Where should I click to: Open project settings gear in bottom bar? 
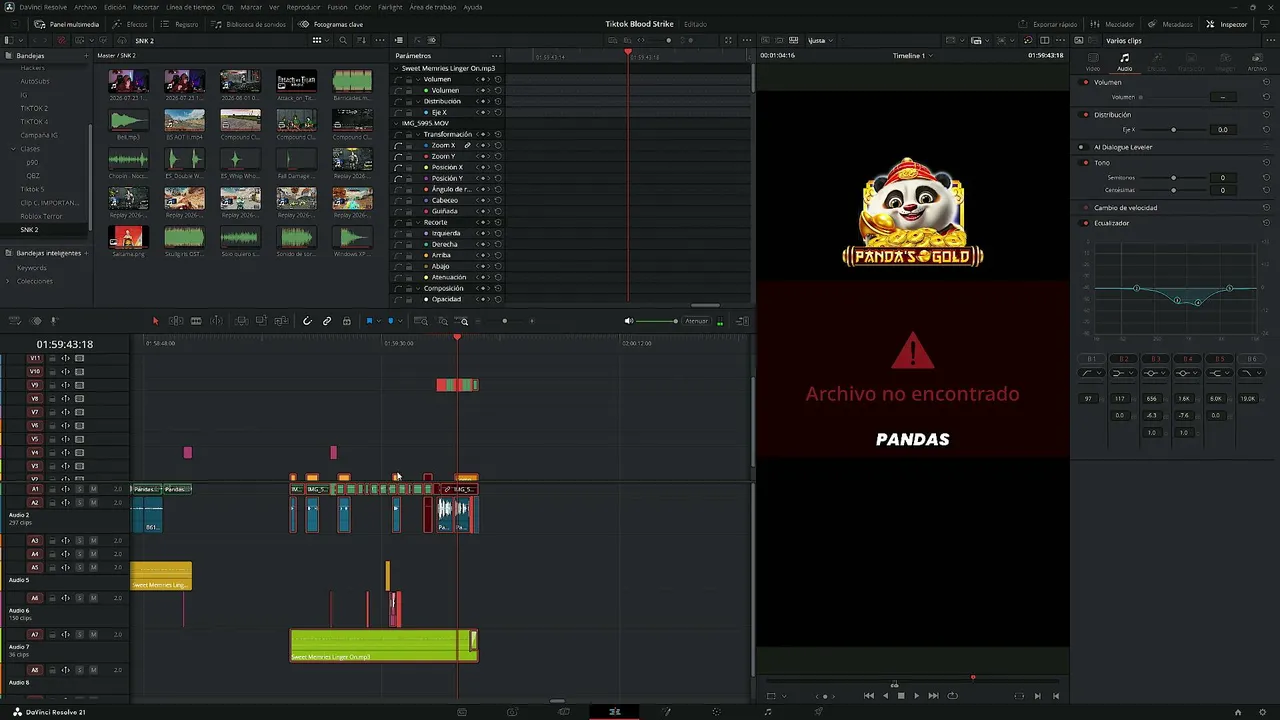(x=1260, y=712)
